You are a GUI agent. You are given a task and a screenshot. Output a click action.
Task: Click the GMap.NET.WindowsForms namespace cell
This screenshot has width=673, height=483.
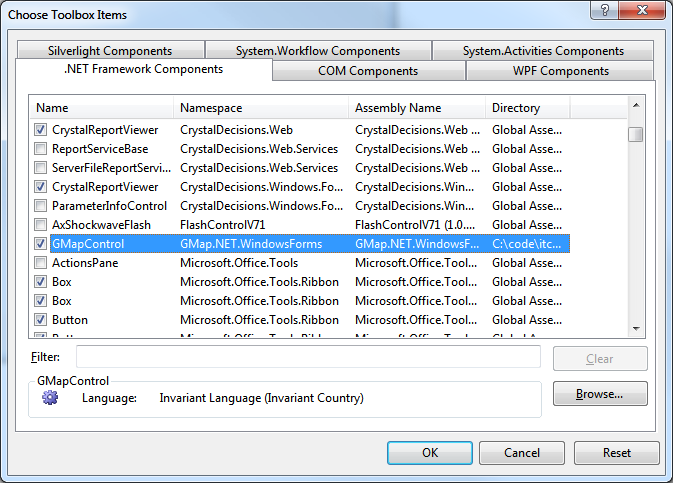coord(251,244)
